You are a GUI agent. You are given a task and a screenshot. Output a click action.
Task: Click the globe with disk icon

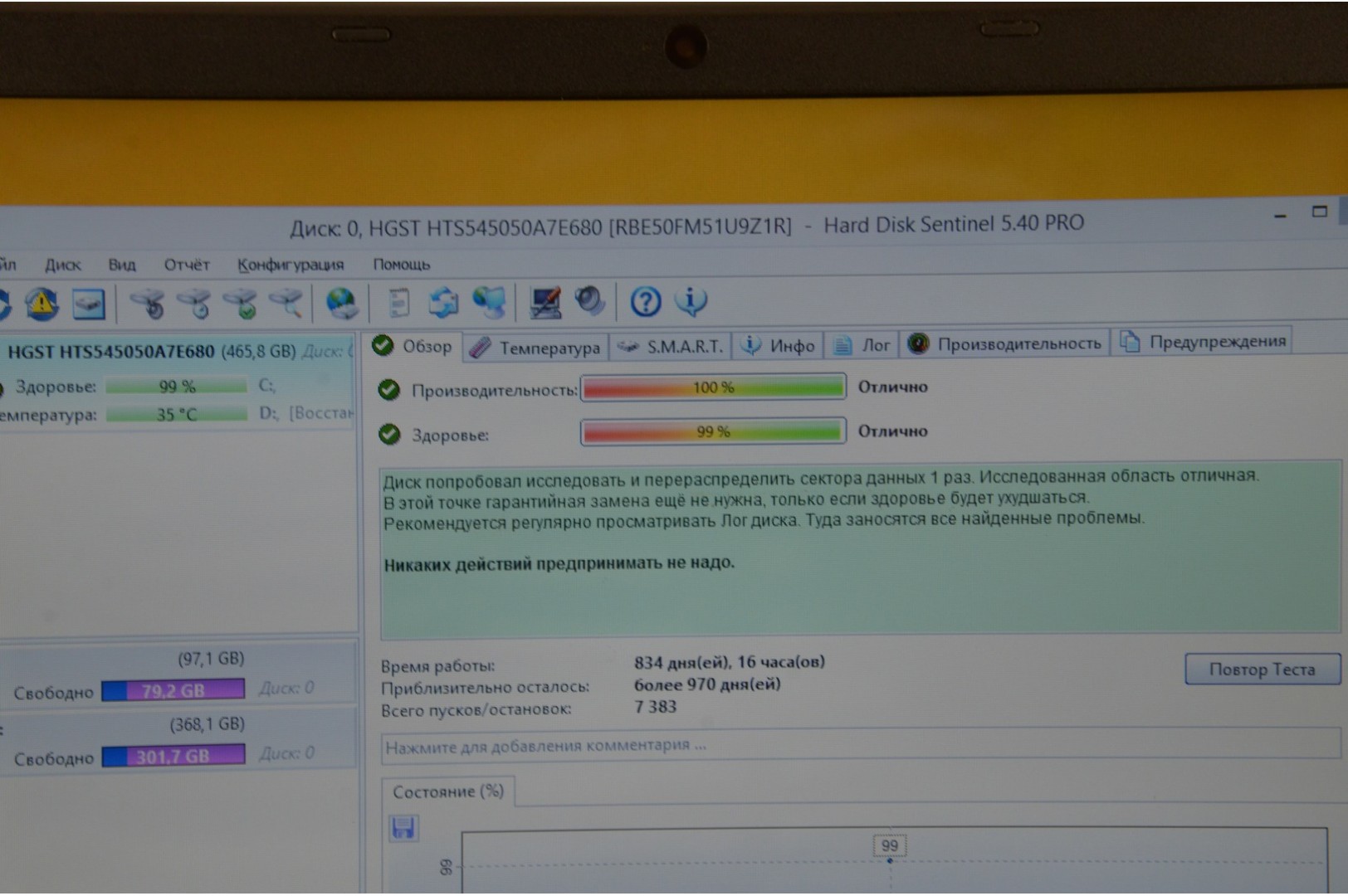coord(341,304)
